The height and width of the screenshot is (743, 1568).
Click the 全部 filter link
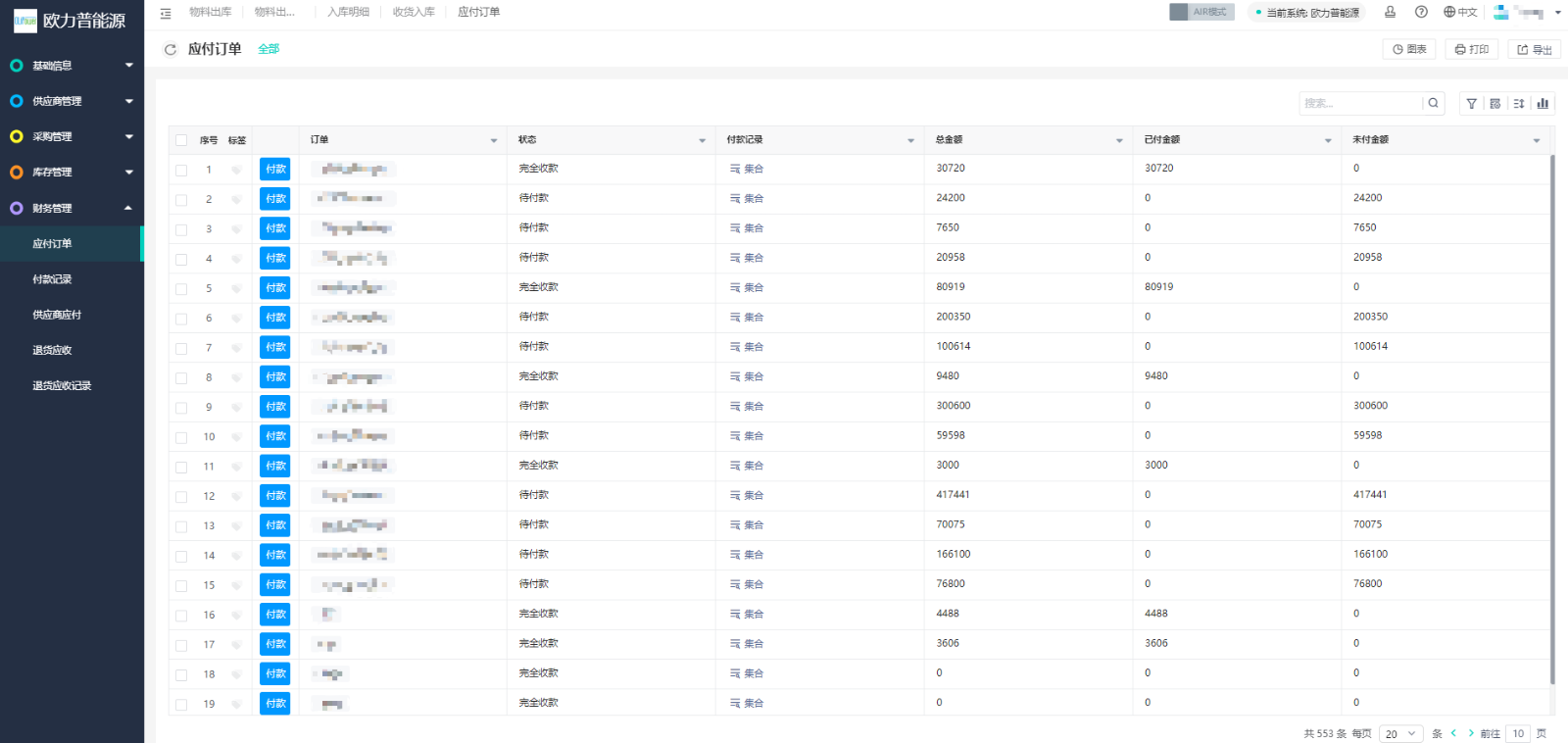point(269,49)
